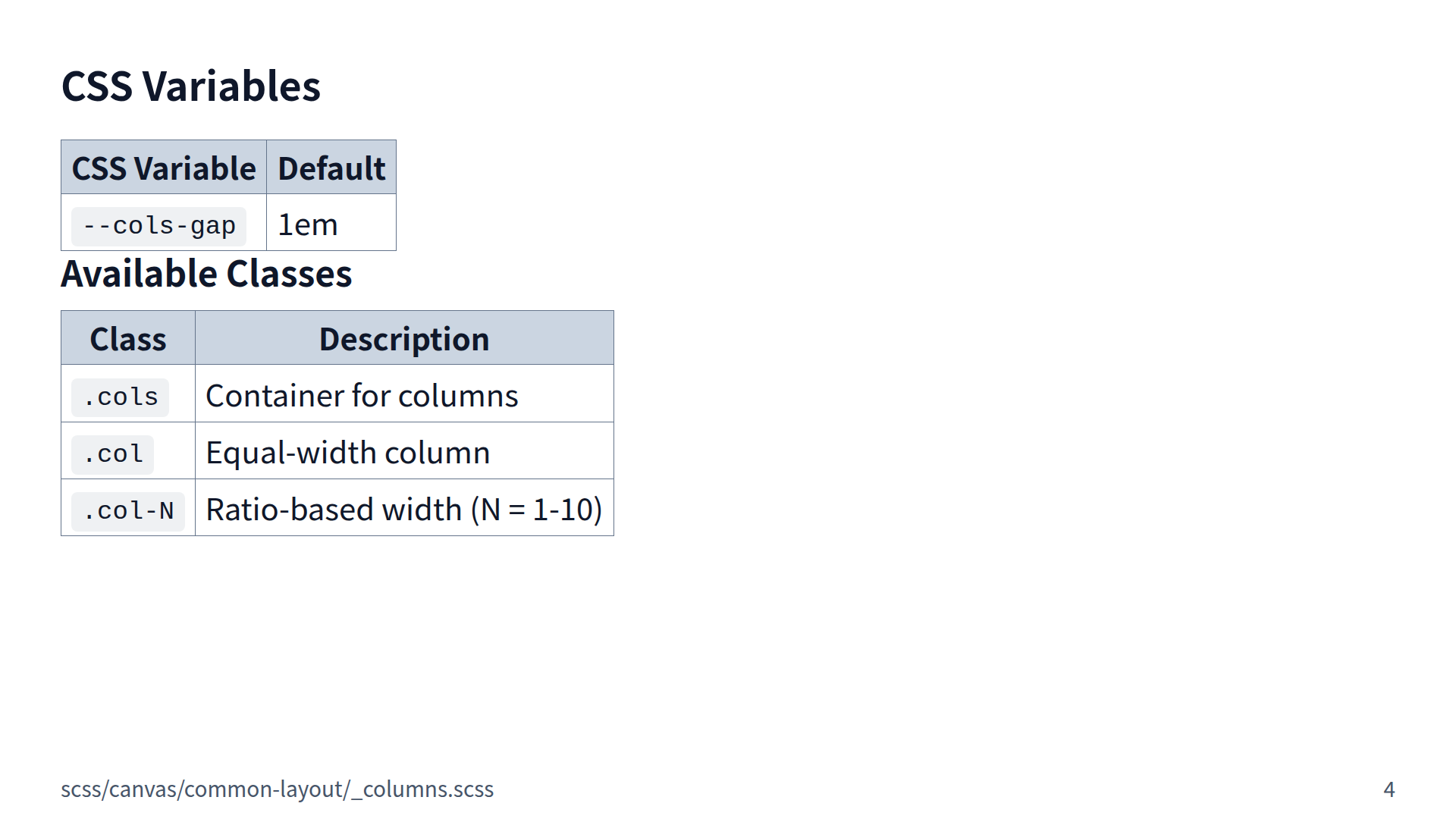This screenshot has width=1456, height=819.
Task: Select the '.col' code label
Action: point(112,453)
